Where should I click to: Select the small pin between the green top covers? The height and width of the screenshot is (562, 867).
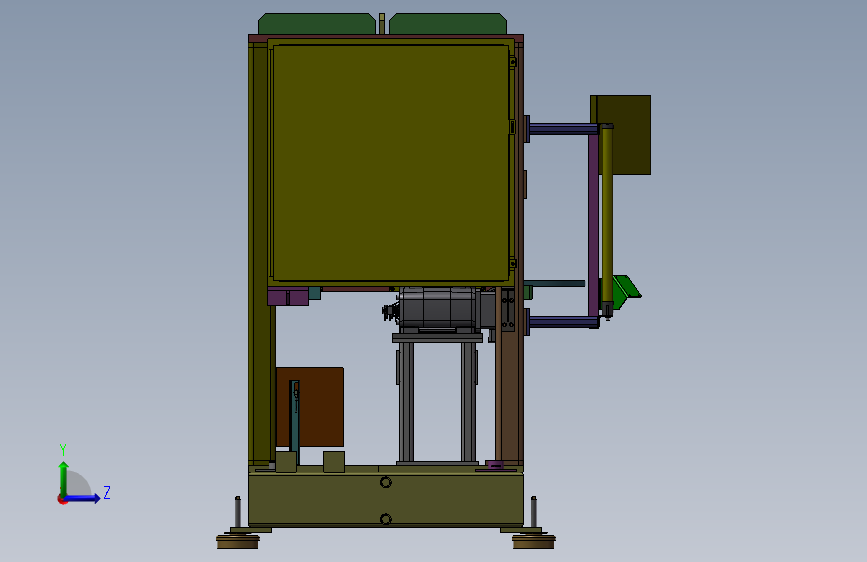tap(382, 24)
